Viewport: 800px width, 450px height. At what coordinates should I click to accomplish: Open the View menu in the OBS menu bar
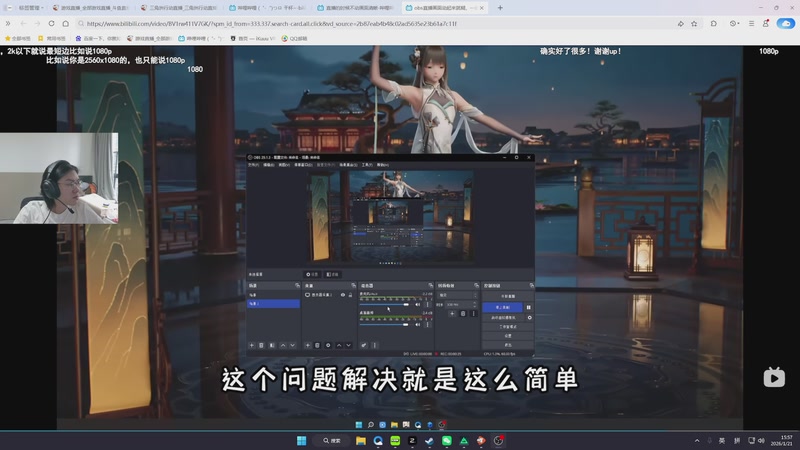click(284, 165)
